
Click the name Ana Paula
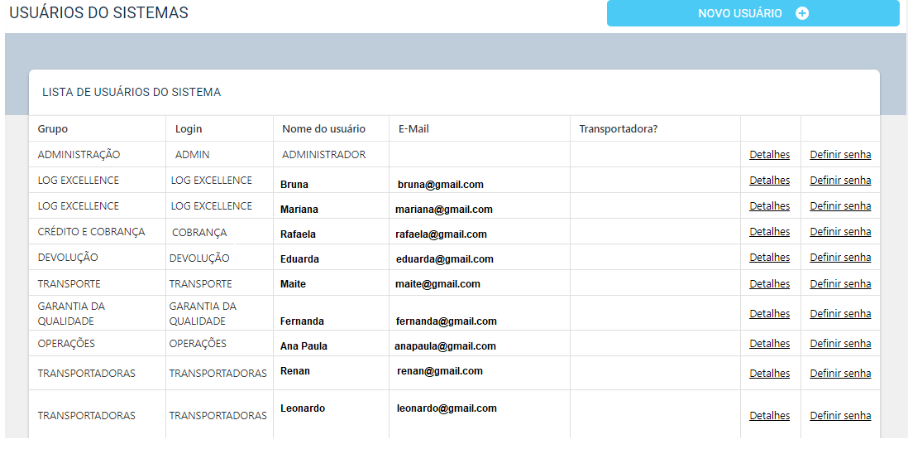304,346
